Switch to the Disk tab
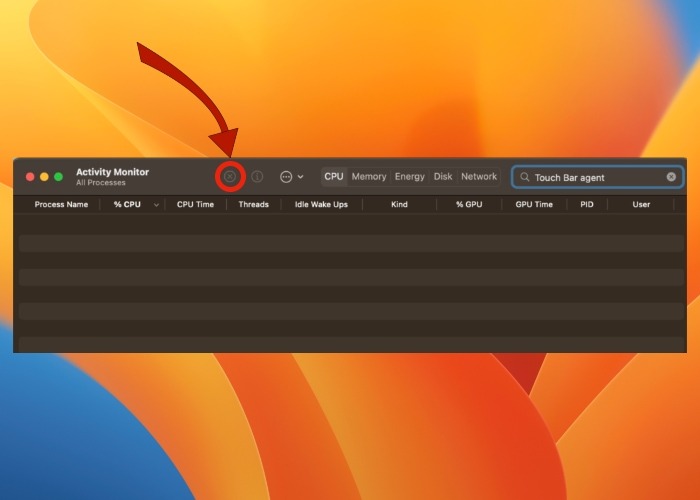Screen dimensions: 700x500 443,176
